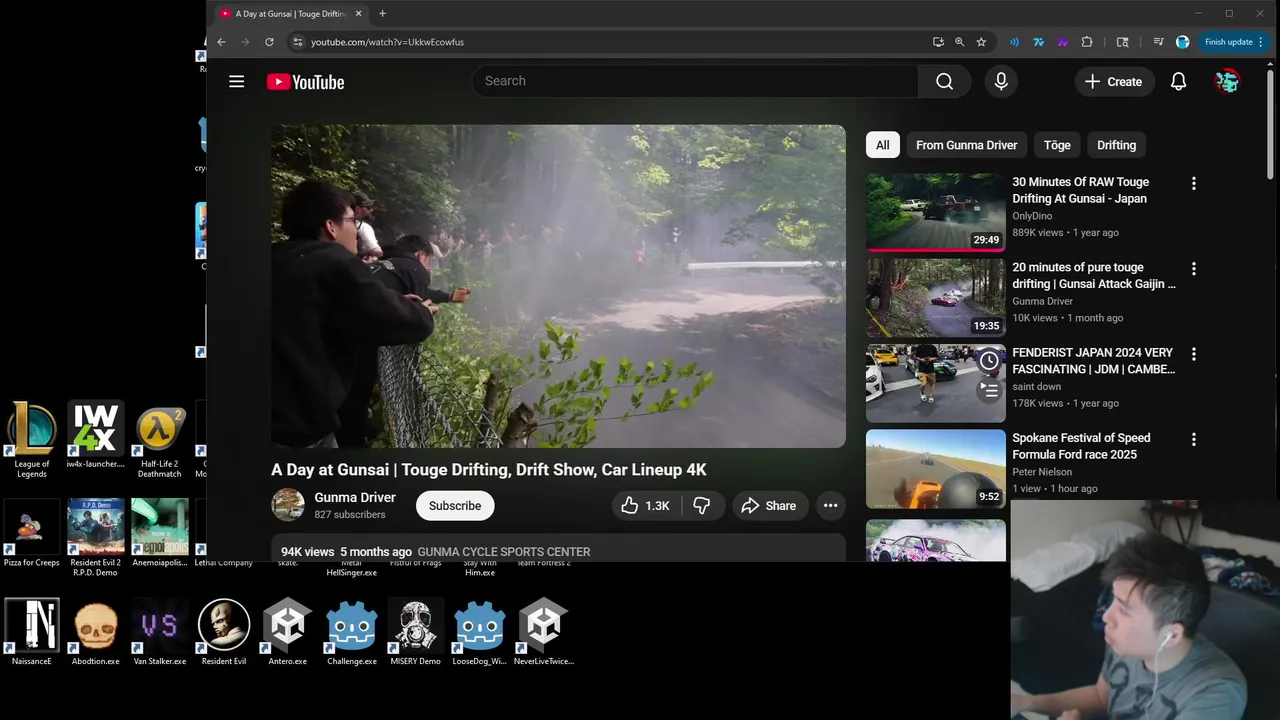Select Resident Evil 2 R.P.D. Demo shortcut
The width and height of the screenshot is (1280, 720).
coord(96,538)
